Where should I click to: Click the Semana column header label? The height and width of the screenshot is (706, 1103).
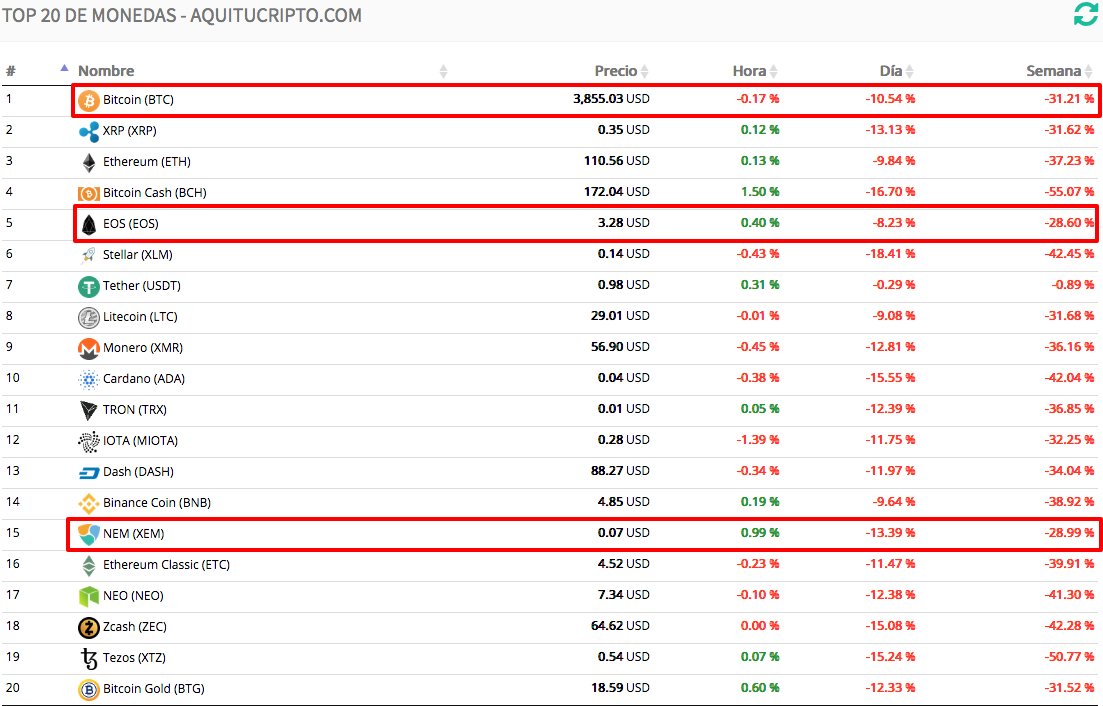click(x=1054, y=71)
